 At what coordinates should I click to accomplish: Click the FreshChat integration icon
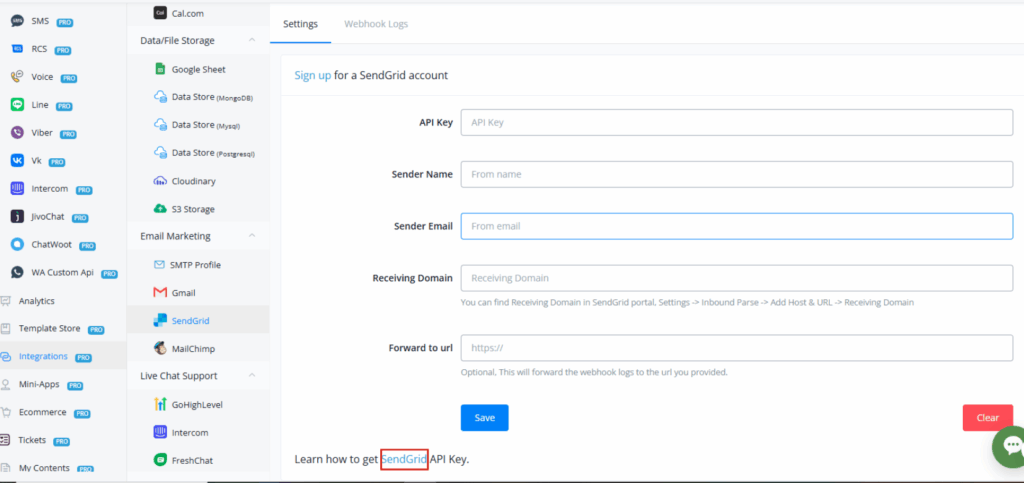click(x=160, y=460)
